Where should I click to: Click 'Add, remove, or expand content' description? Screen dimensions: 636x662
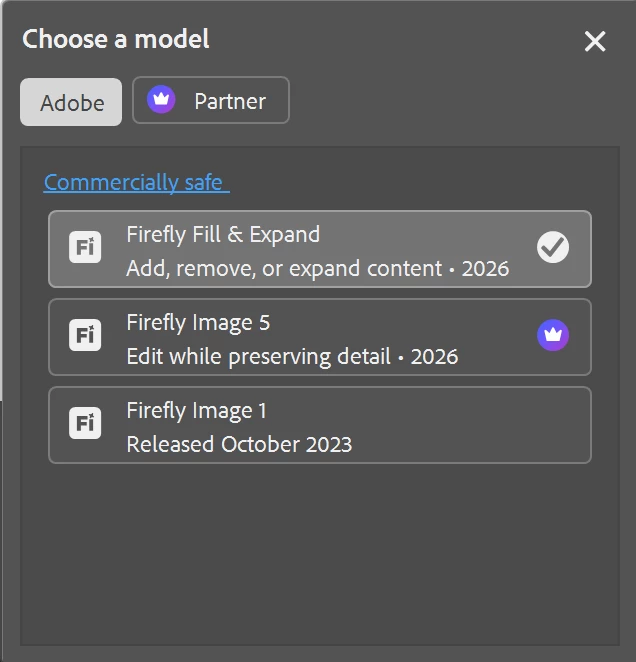284,268
